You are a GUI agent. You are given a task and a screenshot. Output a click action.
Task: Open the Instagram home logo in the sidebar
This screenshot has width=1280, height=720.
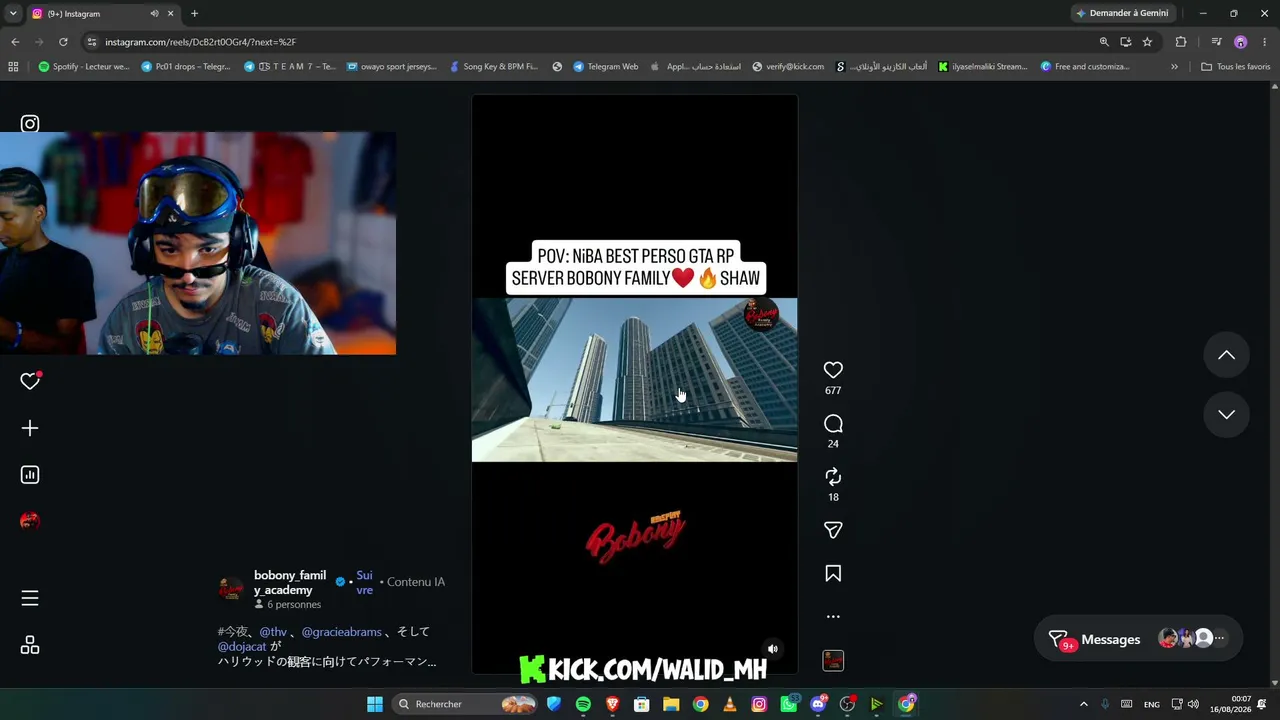[x=30, y=124]
